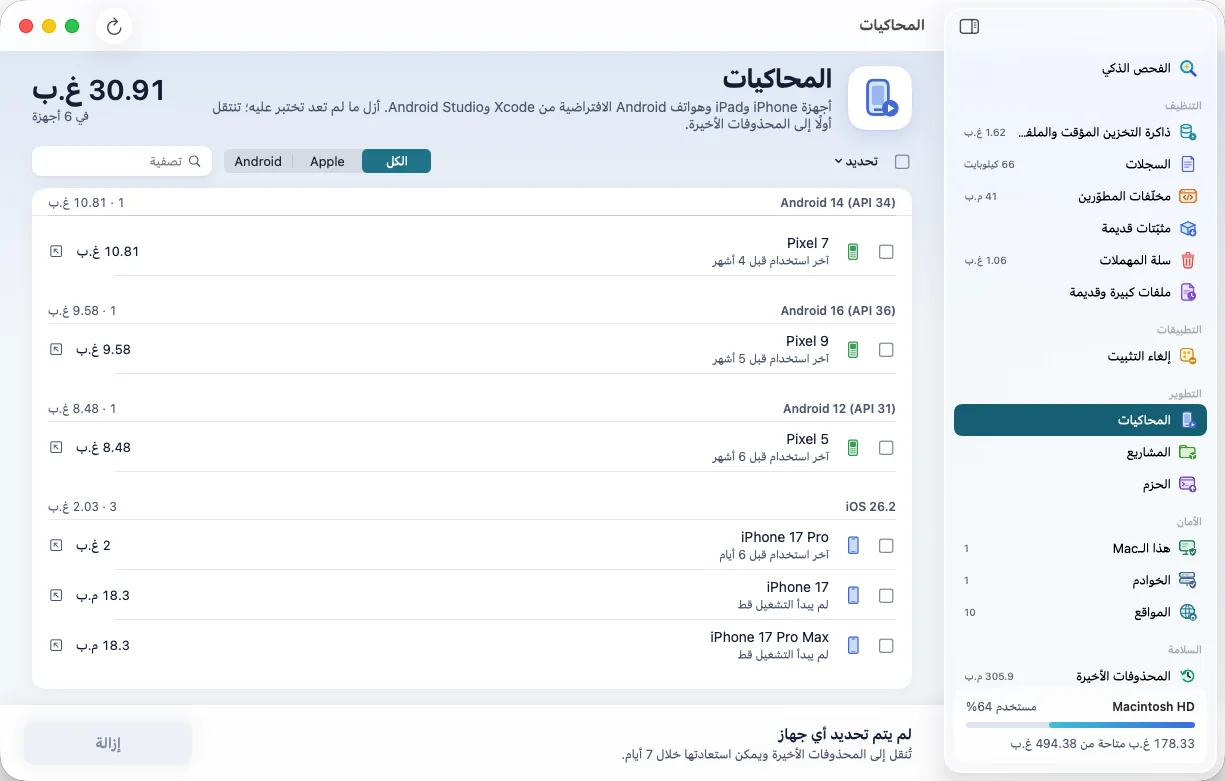Reveal Pixel 7 in Finder icon

(56, 252)
